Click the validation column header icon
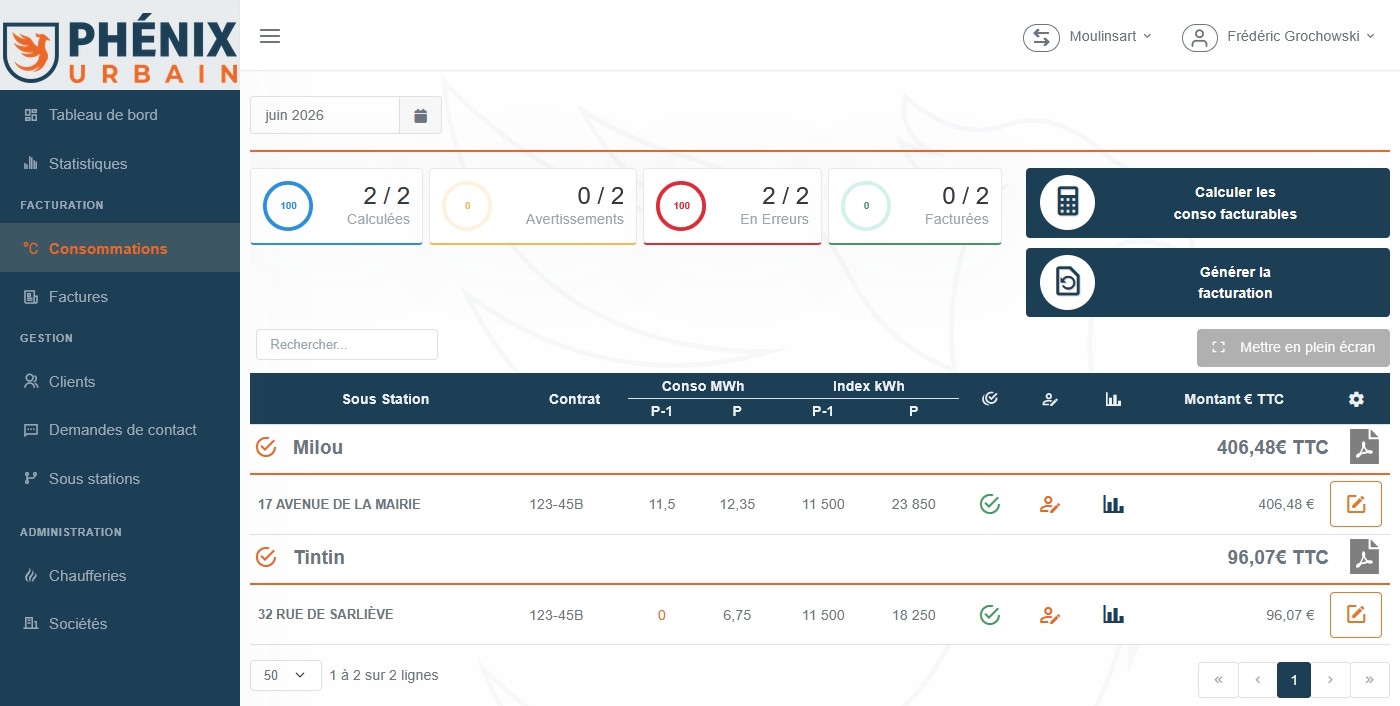The width and height of the screenshot is (1400, 706). [990, 399]
